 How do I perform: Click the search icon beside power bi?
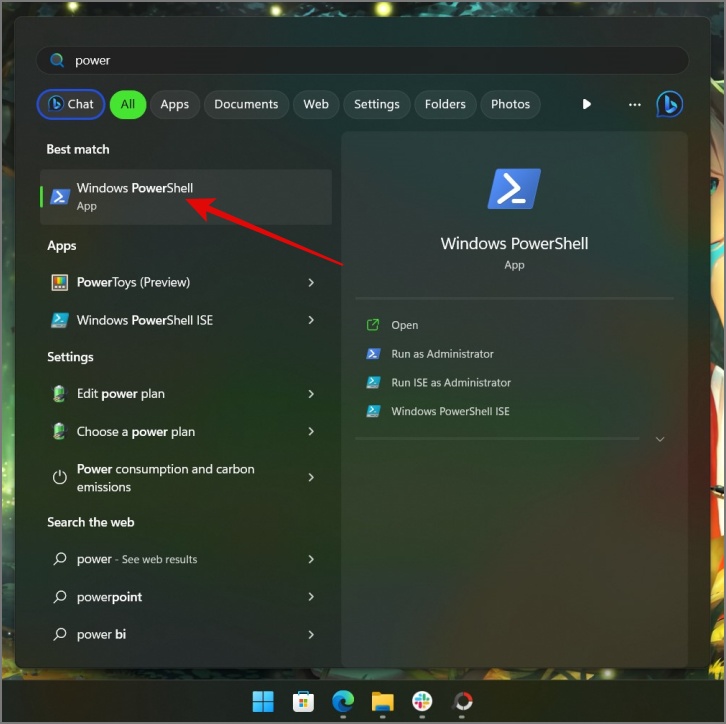(60, 634)
